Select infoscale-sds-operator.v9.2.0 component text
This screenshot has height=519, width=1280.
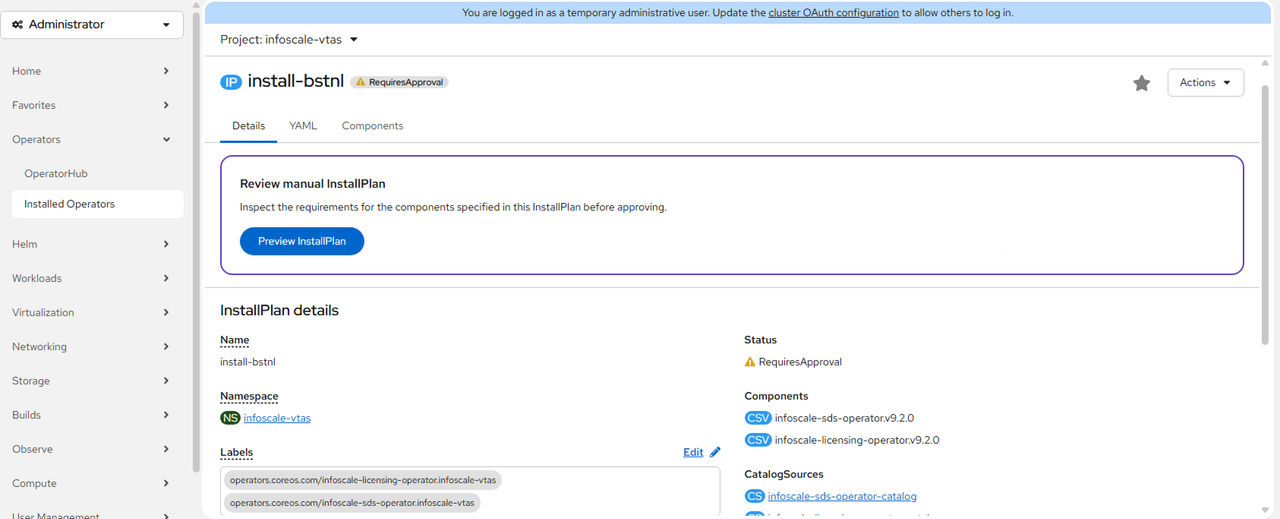pyautogui.click(x=844, y=418)
